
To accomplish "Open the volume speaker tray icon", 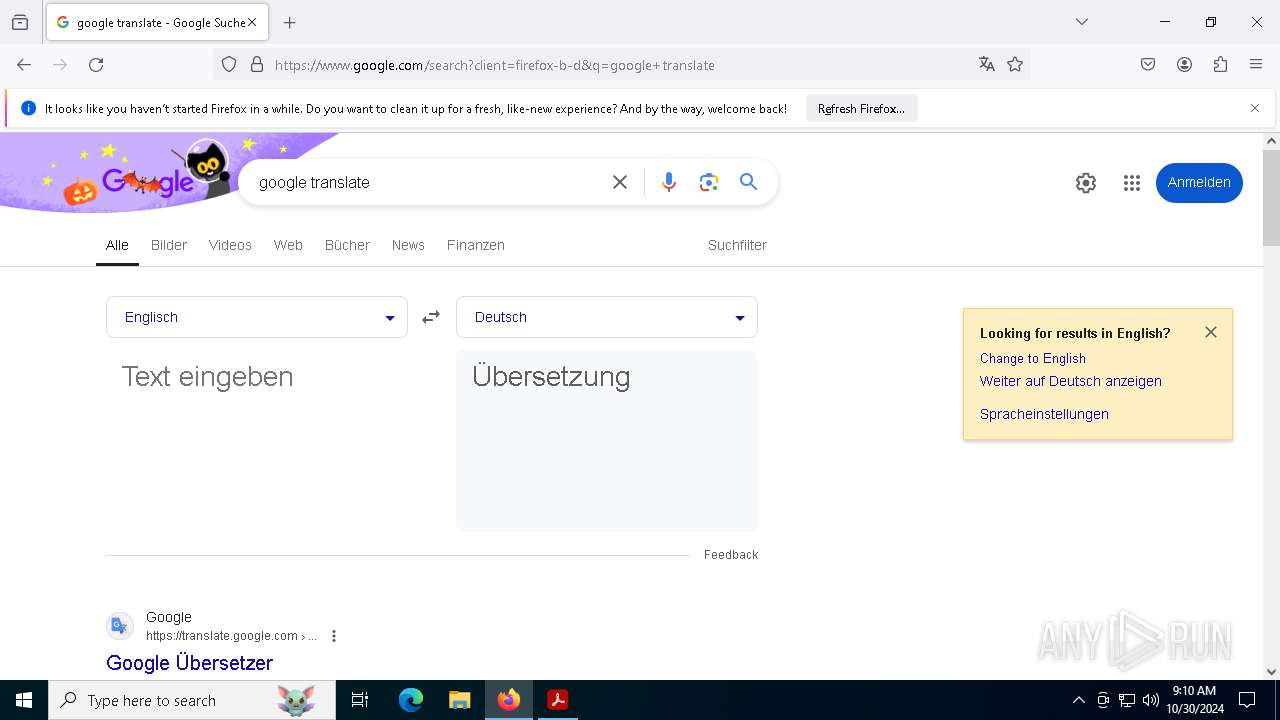I will pyautogui.click(x=1151, y=700).
